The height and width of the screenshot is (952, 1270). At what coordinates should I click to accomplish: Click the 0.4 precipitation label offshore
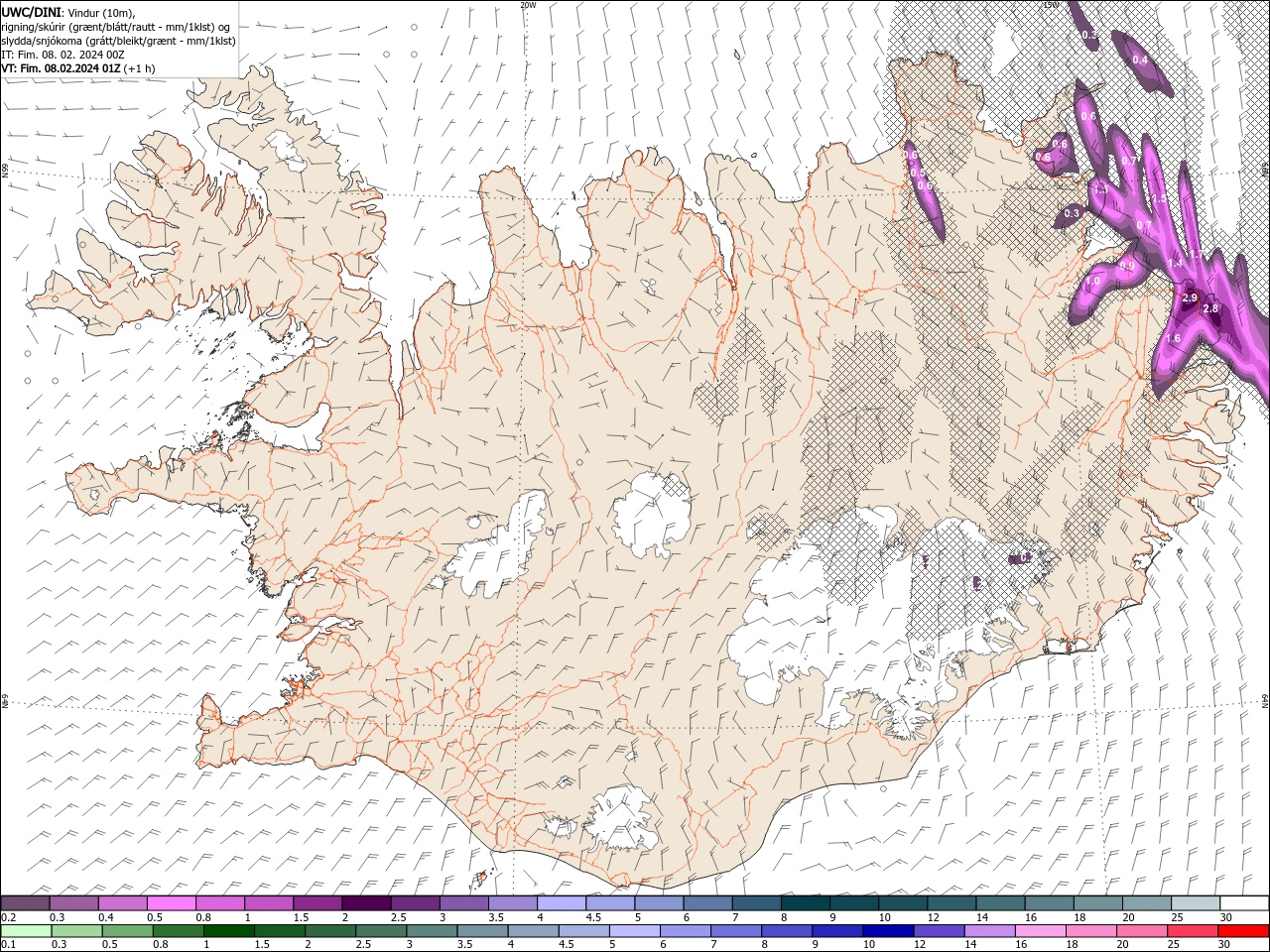coord(1140,60)
